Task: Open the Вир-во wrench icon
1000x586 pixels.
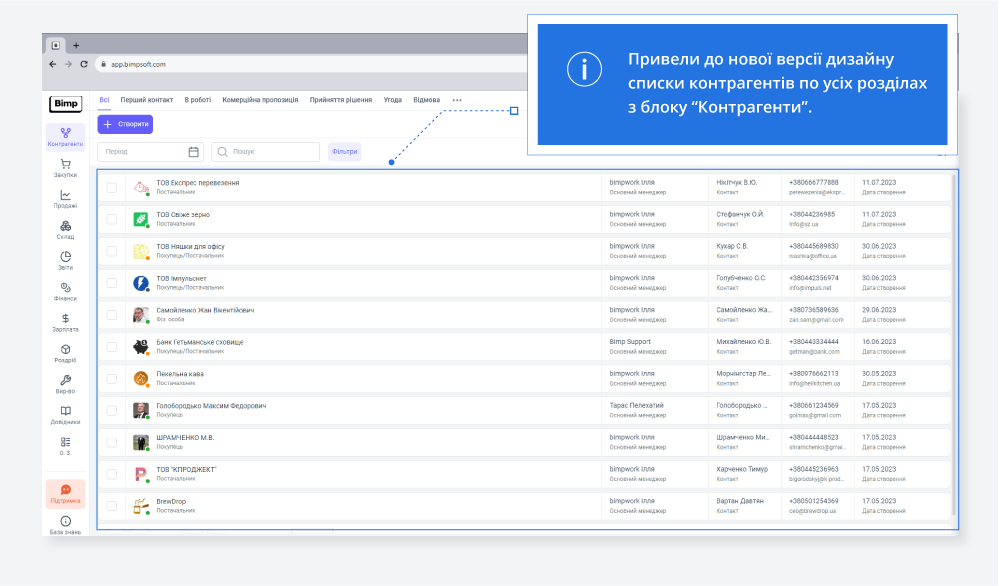Action: point(65,381)
